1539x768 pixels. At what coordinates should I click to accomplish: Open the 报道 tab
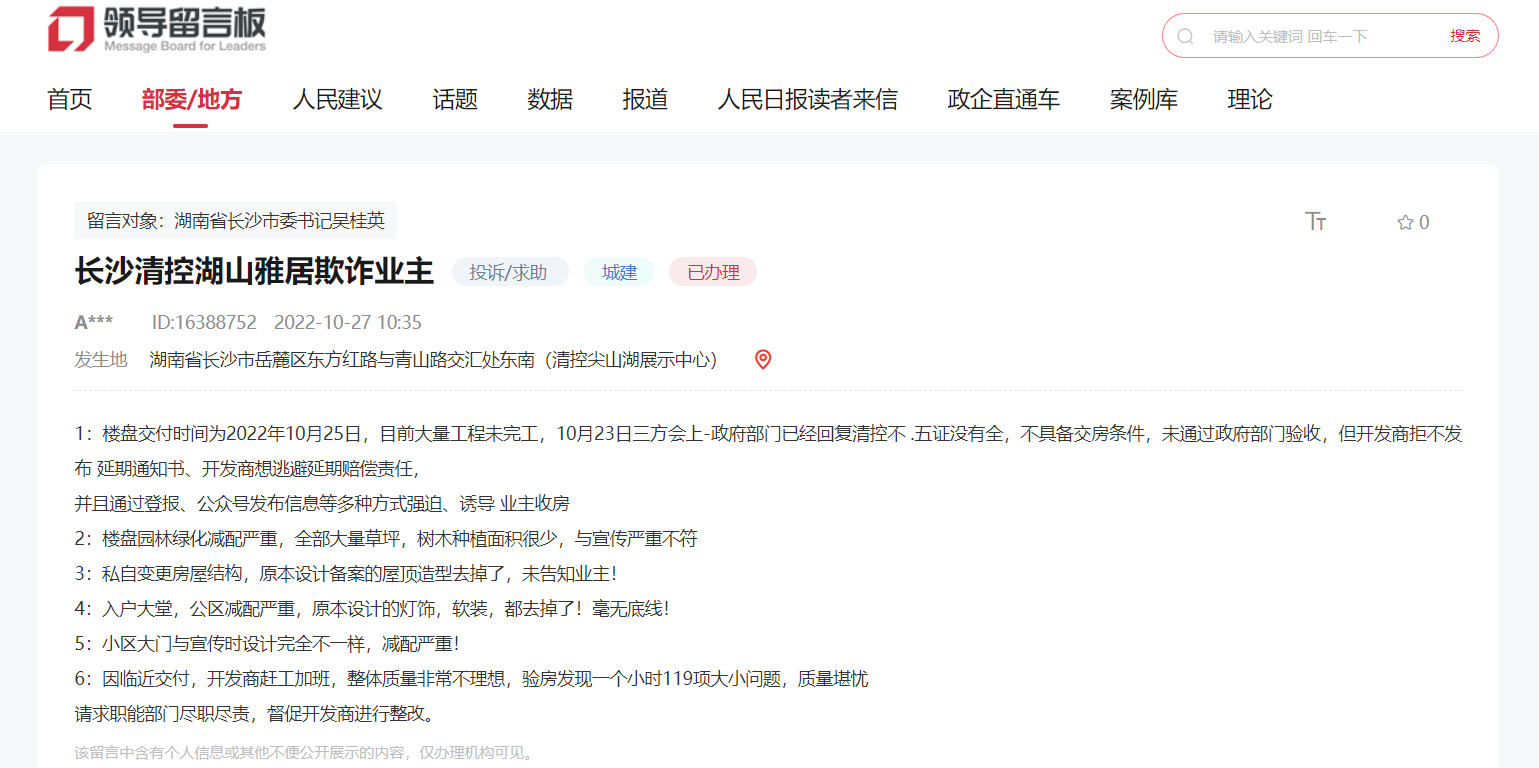pos(645,99)
